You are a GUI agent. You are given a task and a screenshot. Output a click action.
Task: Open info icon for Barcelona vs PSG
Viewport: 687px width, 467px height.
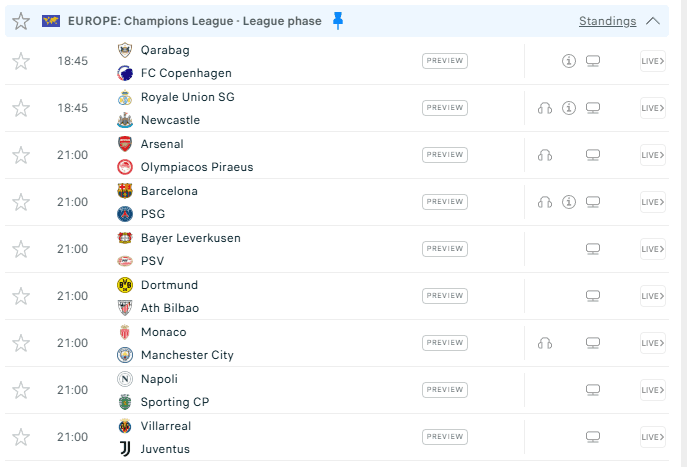tap(569, 202)
